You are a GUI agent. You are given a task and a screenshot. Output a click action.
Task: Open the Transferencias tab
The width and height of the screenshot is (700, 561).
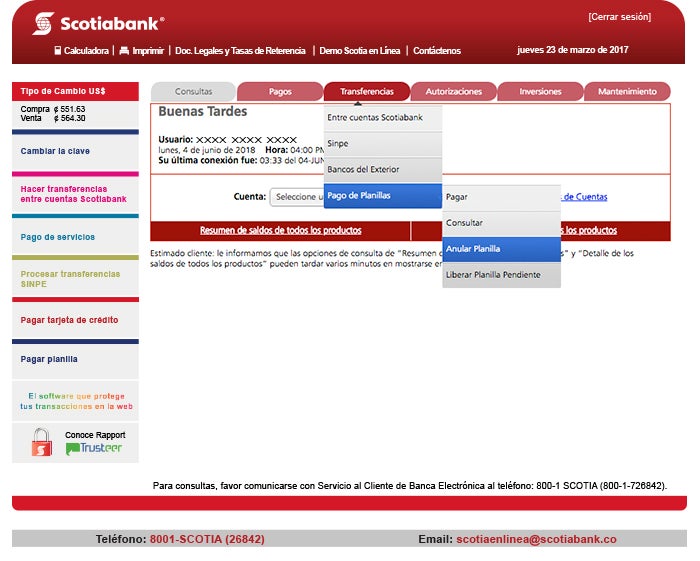366,91
